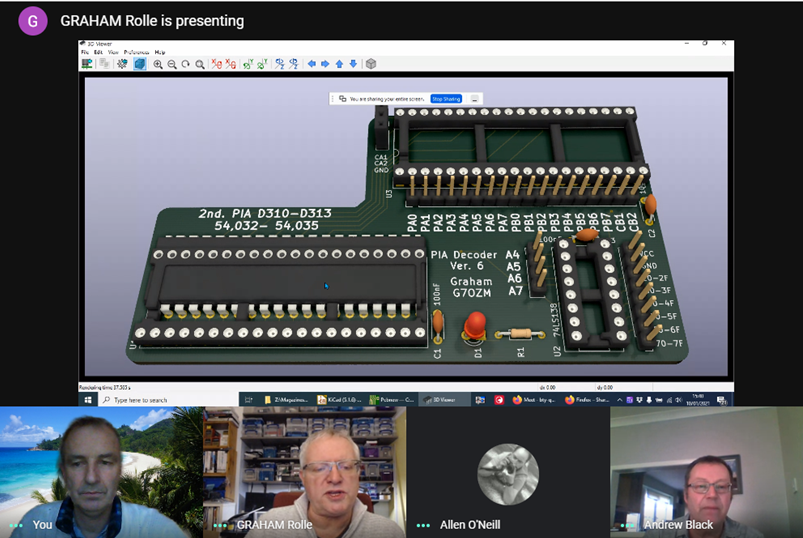This screenshot has width=803, height=538.
Task: Toggle orthographic projection cube icon
Action: click(371, 64)
